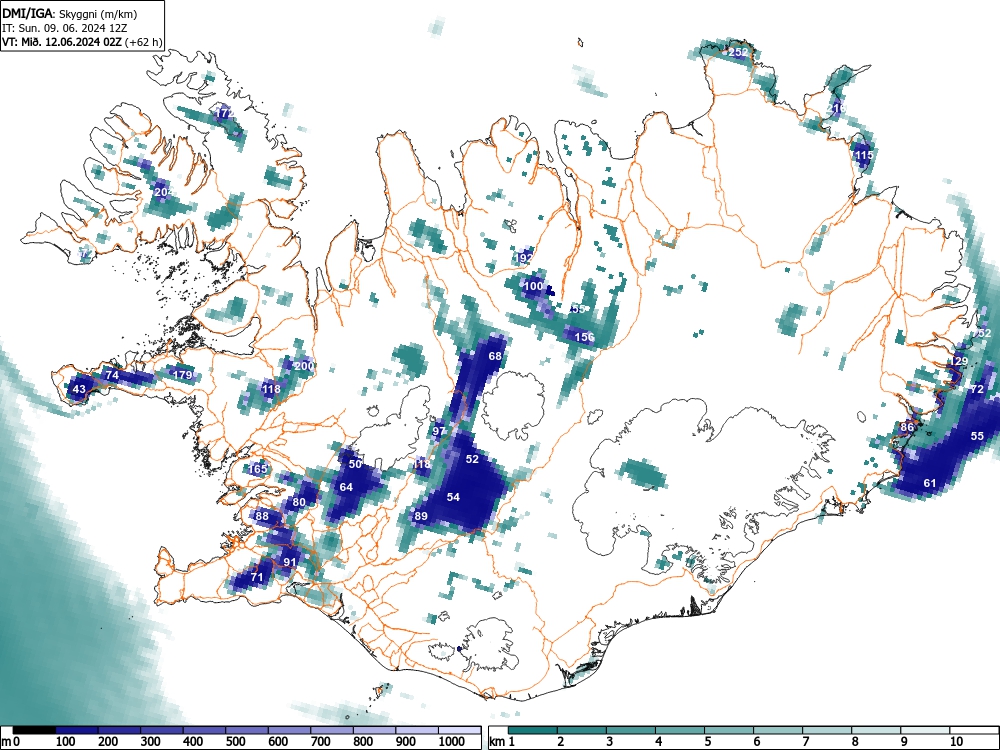
Task: Click the 50 value label
Action: (355, 464)
